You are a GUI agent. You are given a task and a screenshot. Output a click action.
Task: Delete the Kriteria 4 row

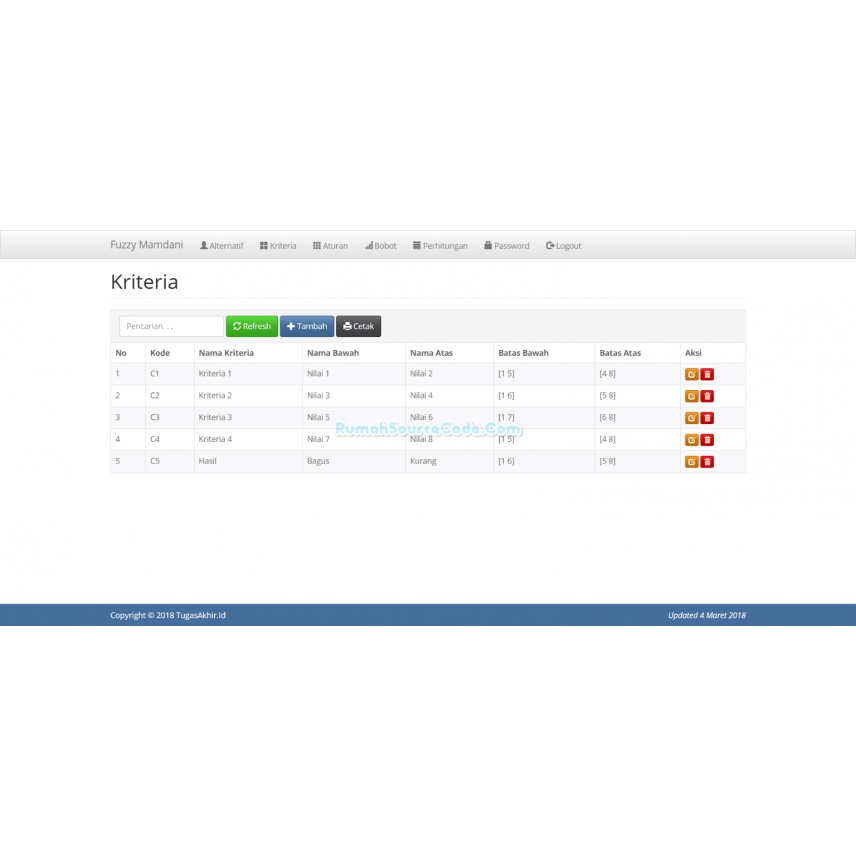[x=707, y=439]
